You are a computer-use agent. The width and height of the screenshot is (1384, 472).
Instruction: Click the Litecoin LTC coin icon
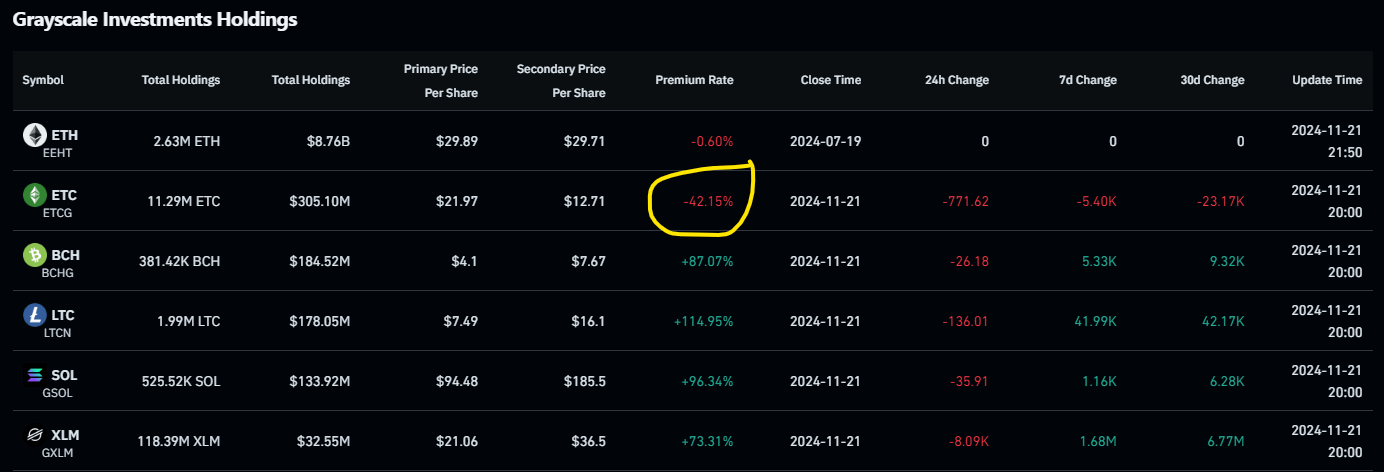tap(35, 315)
